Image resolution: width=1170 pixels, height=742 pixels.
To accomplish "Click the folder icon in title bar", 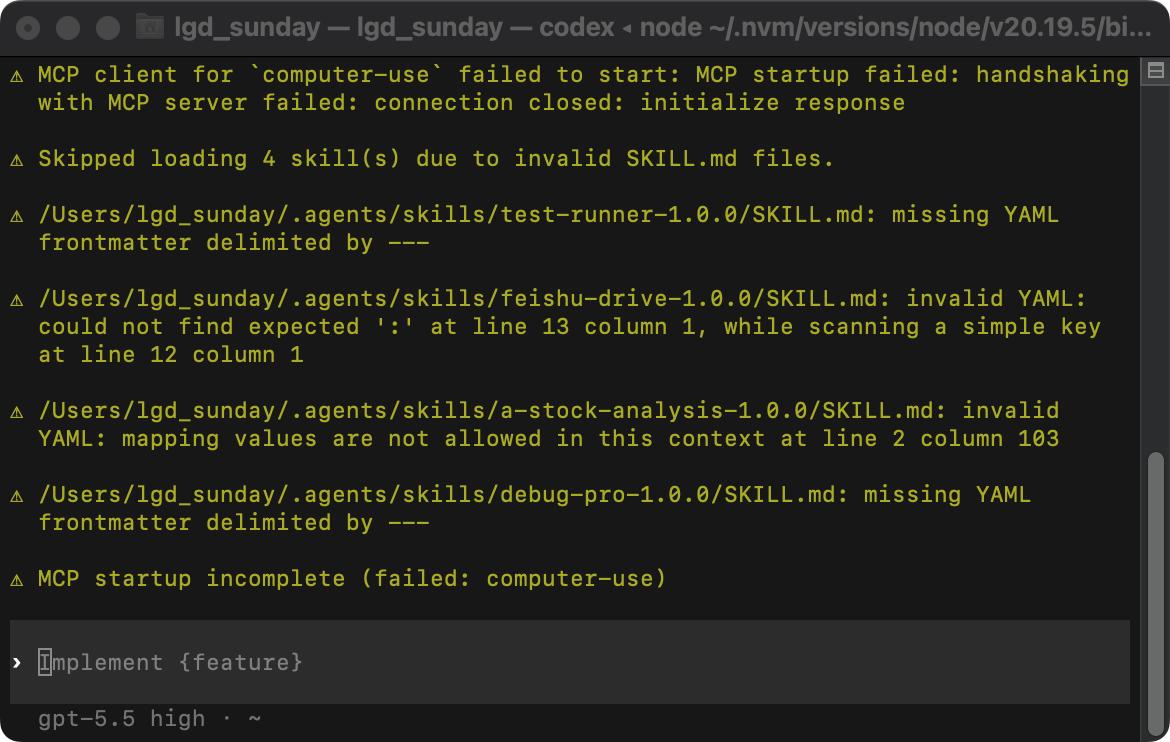I will 150,28.
